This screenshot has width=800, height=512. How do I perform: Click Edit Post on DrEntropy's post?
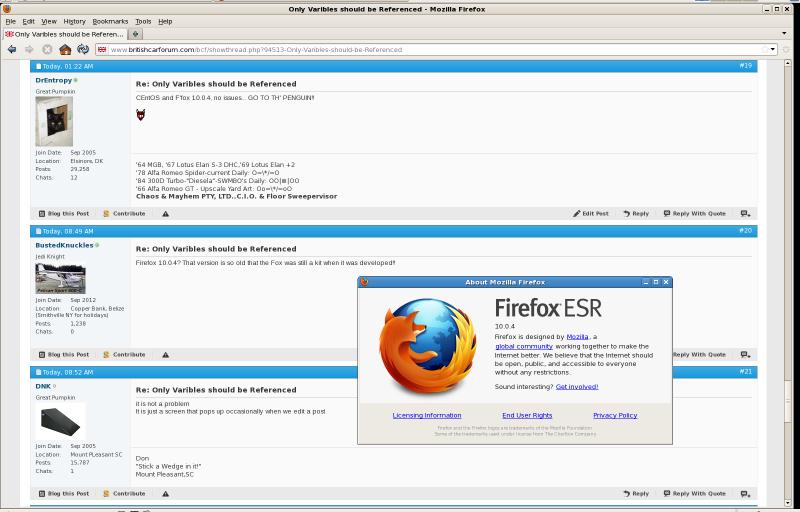590,214
